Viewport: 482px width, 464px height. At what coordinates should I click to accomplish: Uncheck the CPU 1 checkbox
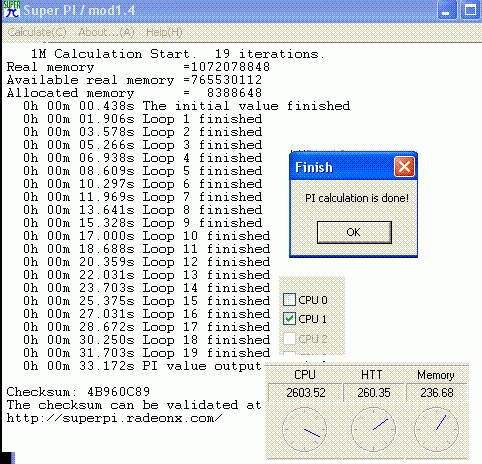tap(289, 319)
